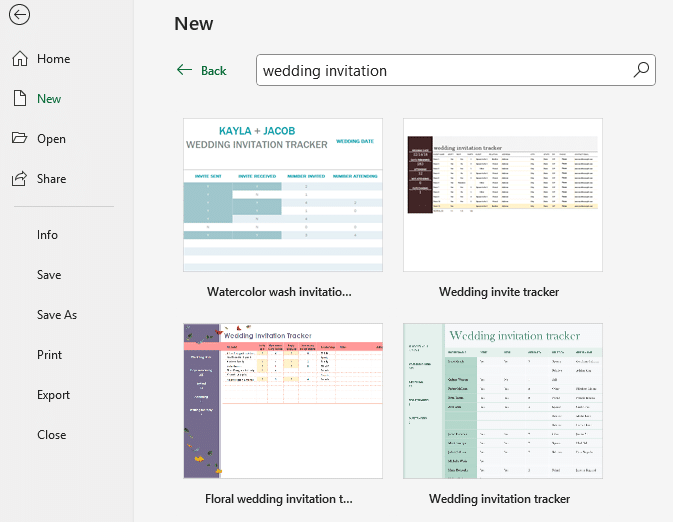Click the Open folder icon
Image resolution: width=673 pixels, height=522 pixels.
(x=20, y=139)
